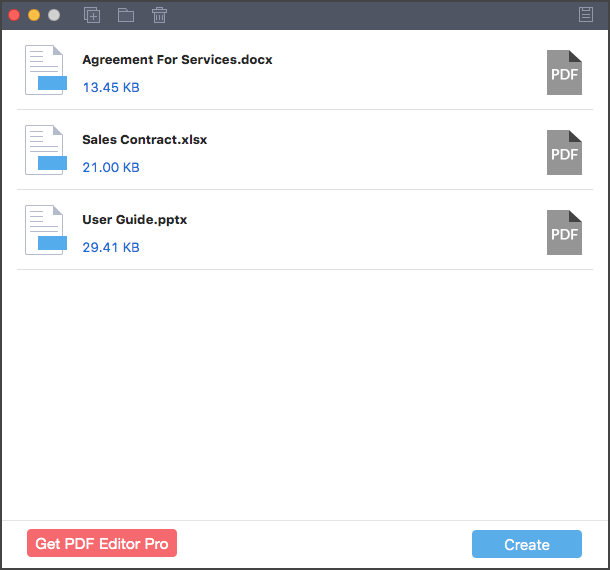Select the Agreement For Services.docx file name
The image size is (610, 570).
pos(177,60)
